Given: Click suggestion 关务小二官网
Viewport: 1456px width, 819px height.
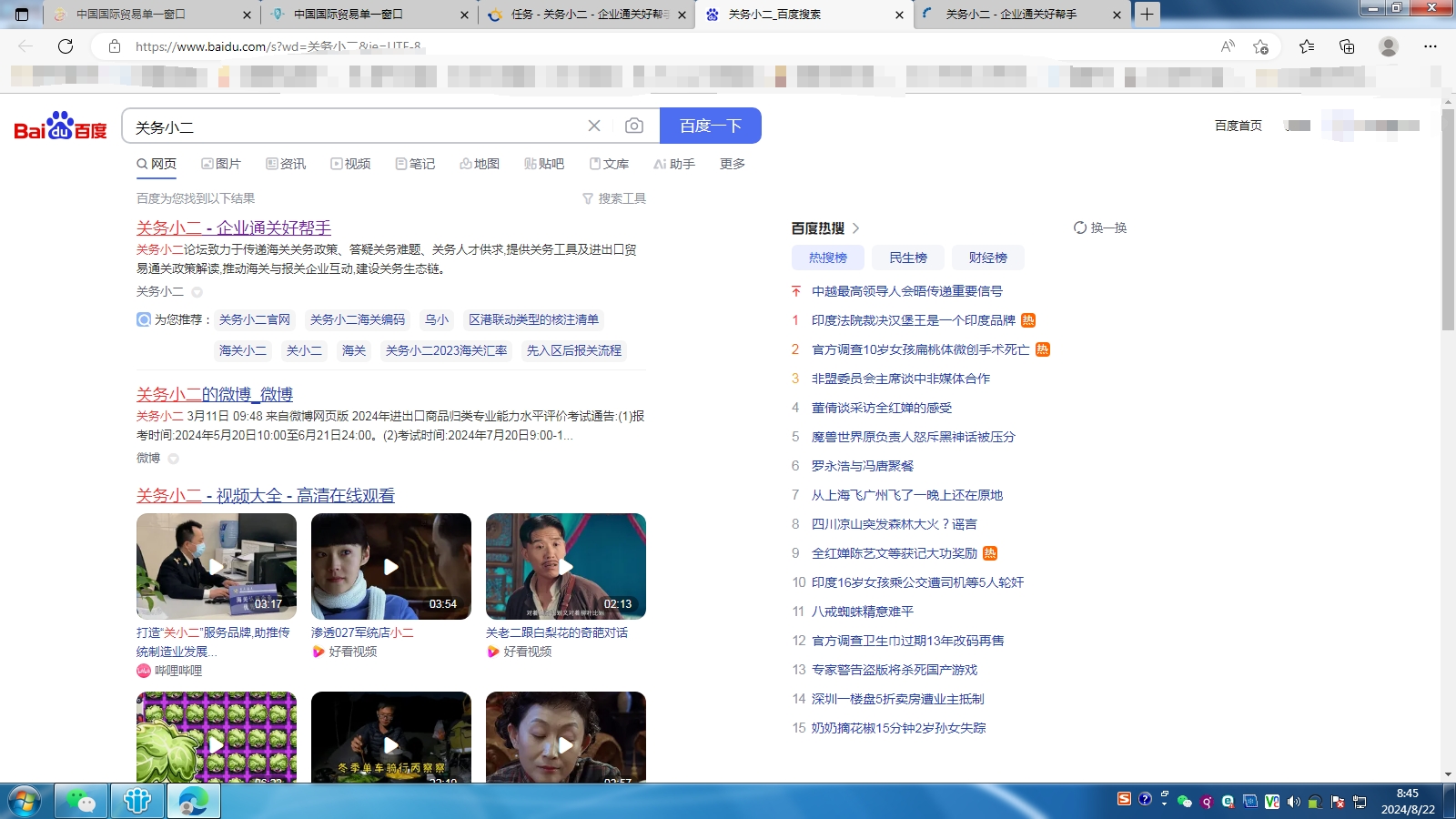Looking at the screenshot, I should pos(255,319).
